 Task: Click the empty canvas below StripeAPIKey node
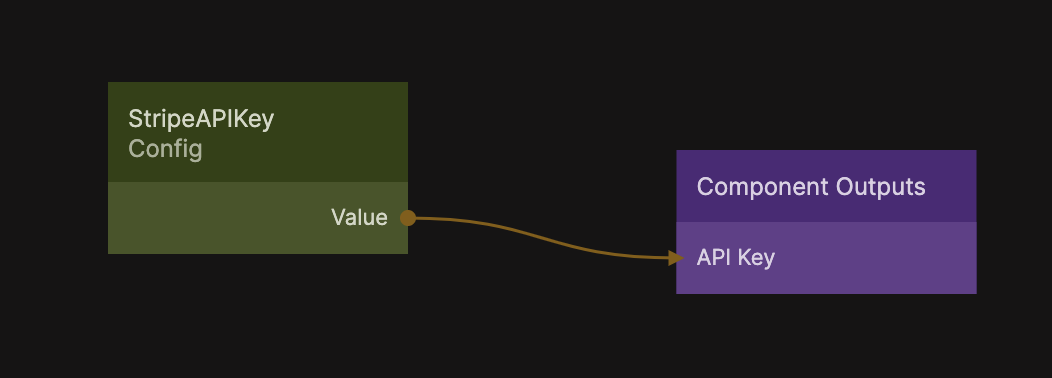click(258, 316)
